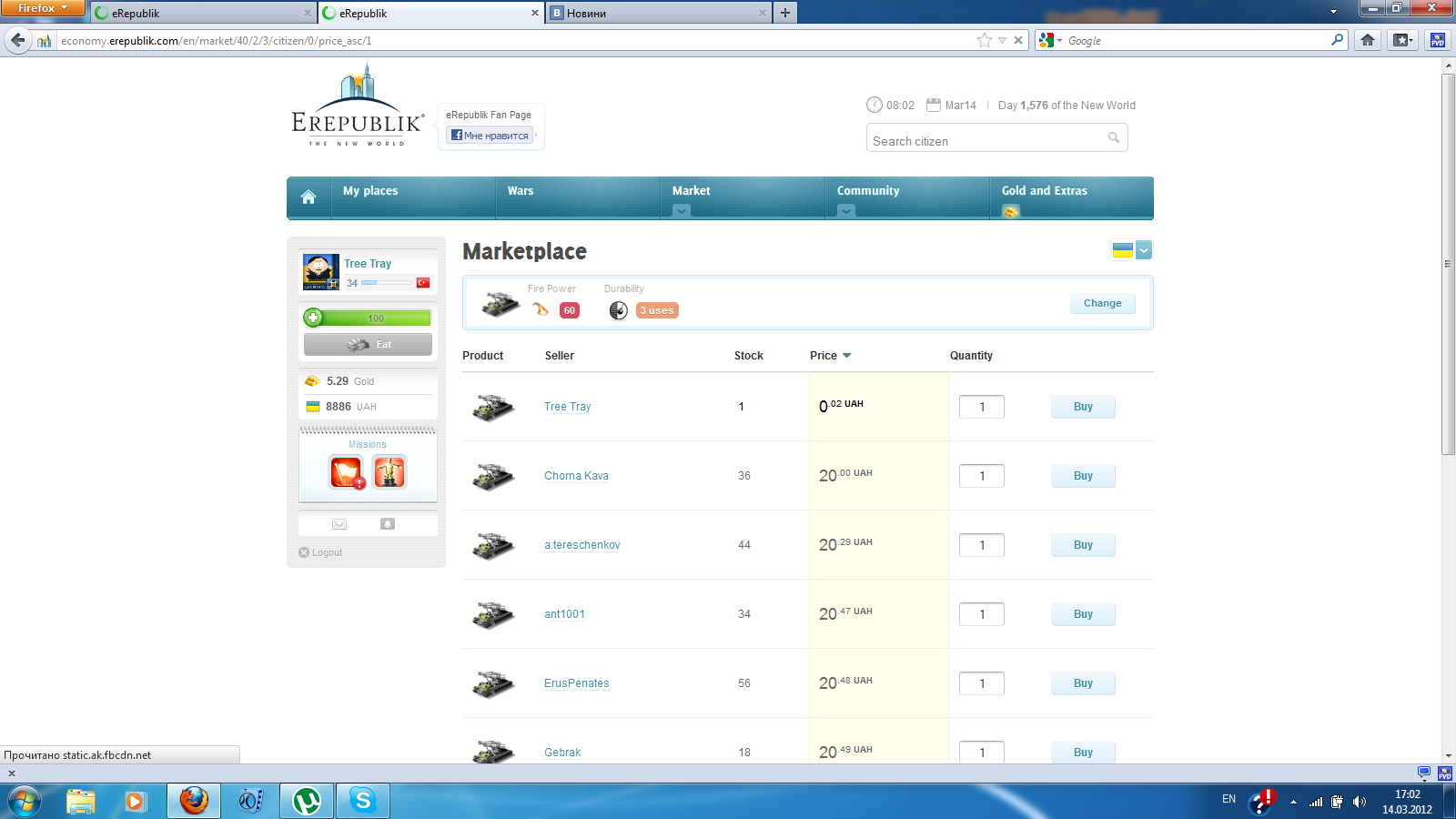The image size is (1456, 819).
Task: Click tank image in Chorna Kava row
Action: pyautogui.click(x=493, y=476)
